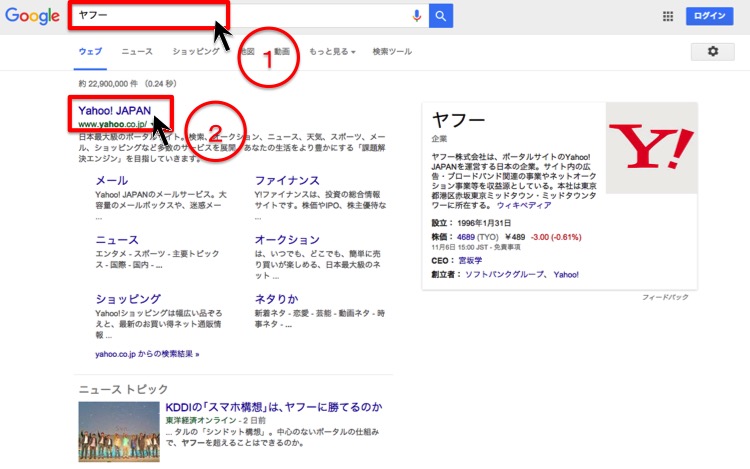750x469 pixels.
Task: Click the Google logo
Action: point(32,16)
